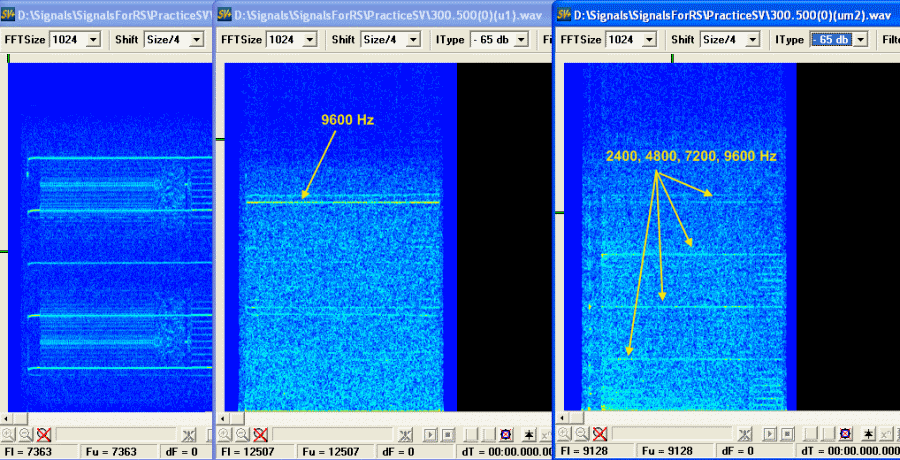Image resolution: width=900 pixels, height=460 pixels.
Task: Click zoom-out magnifier in the um2.wav window
Action: (x=582, y=434)
